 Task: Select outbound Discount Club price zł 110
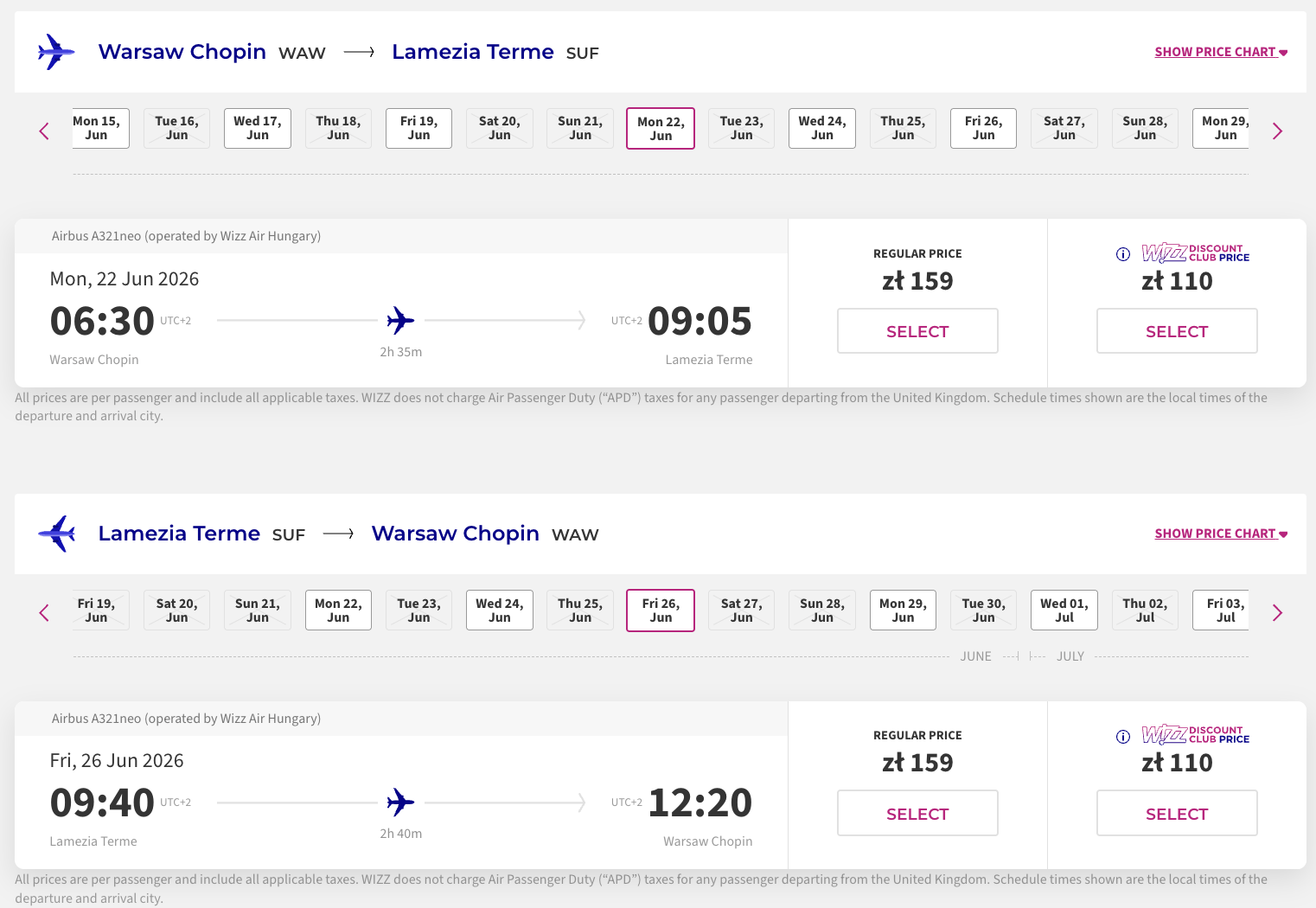tap(1176, 331)
